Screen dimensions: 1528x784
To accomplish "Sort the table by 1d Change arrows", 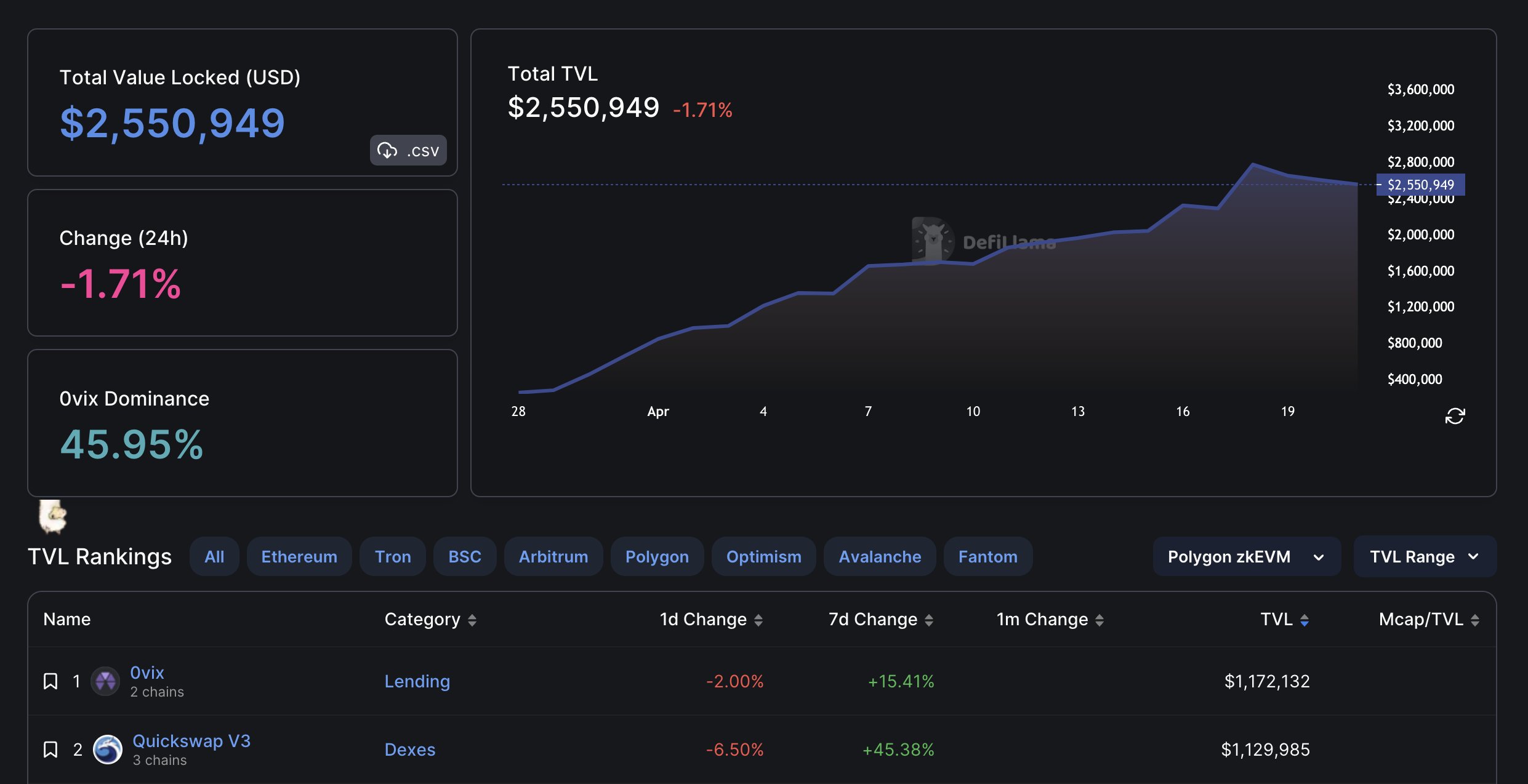I will [x=759, y=620].
